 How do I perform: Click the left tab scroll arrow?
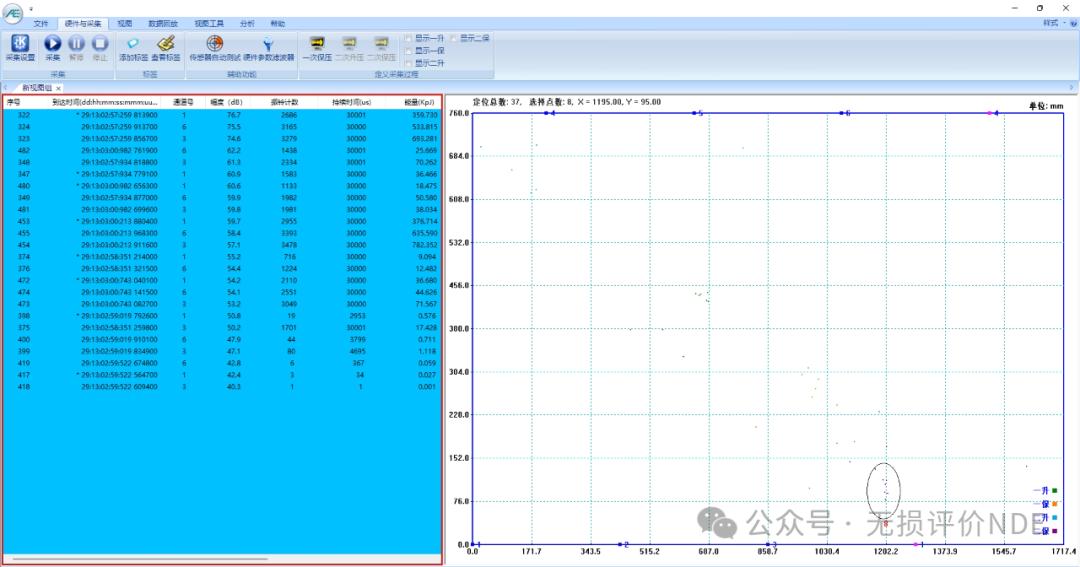pyautogui.click(x=6, y=87)
